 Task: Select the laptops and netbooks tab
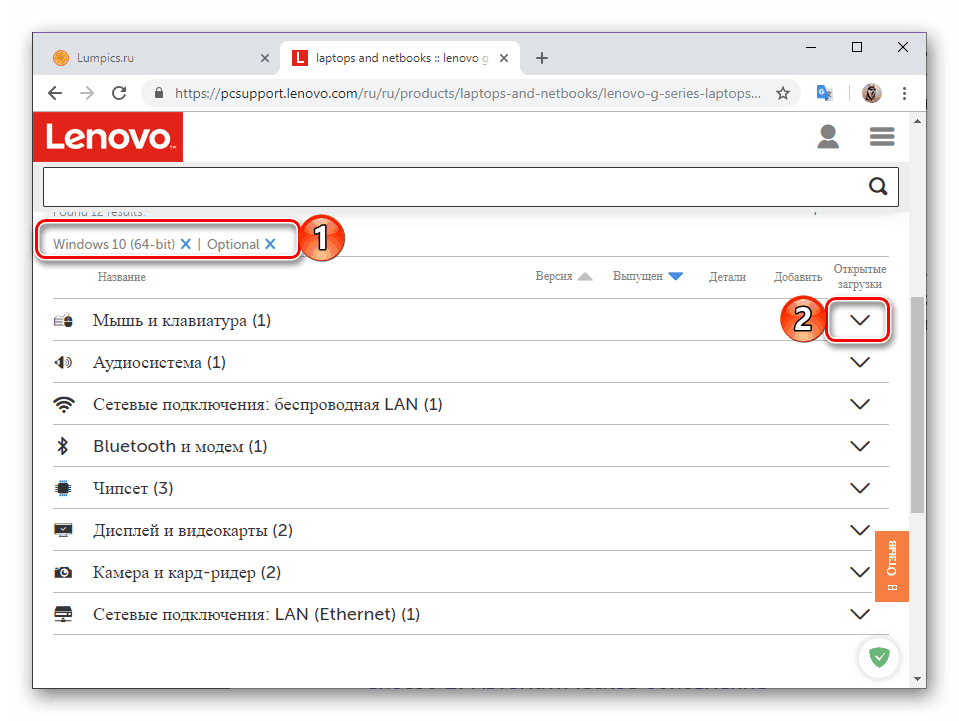401,58
